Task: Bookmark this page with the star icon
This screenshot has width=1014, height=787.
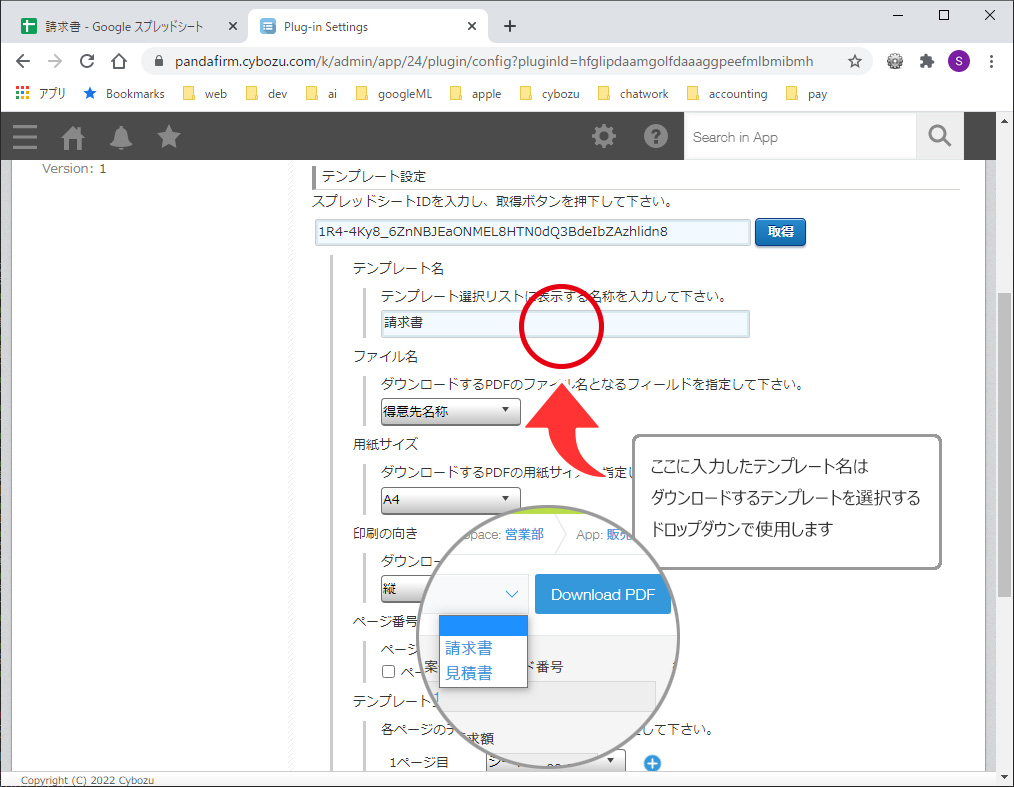Action: [x=855, y=61]
